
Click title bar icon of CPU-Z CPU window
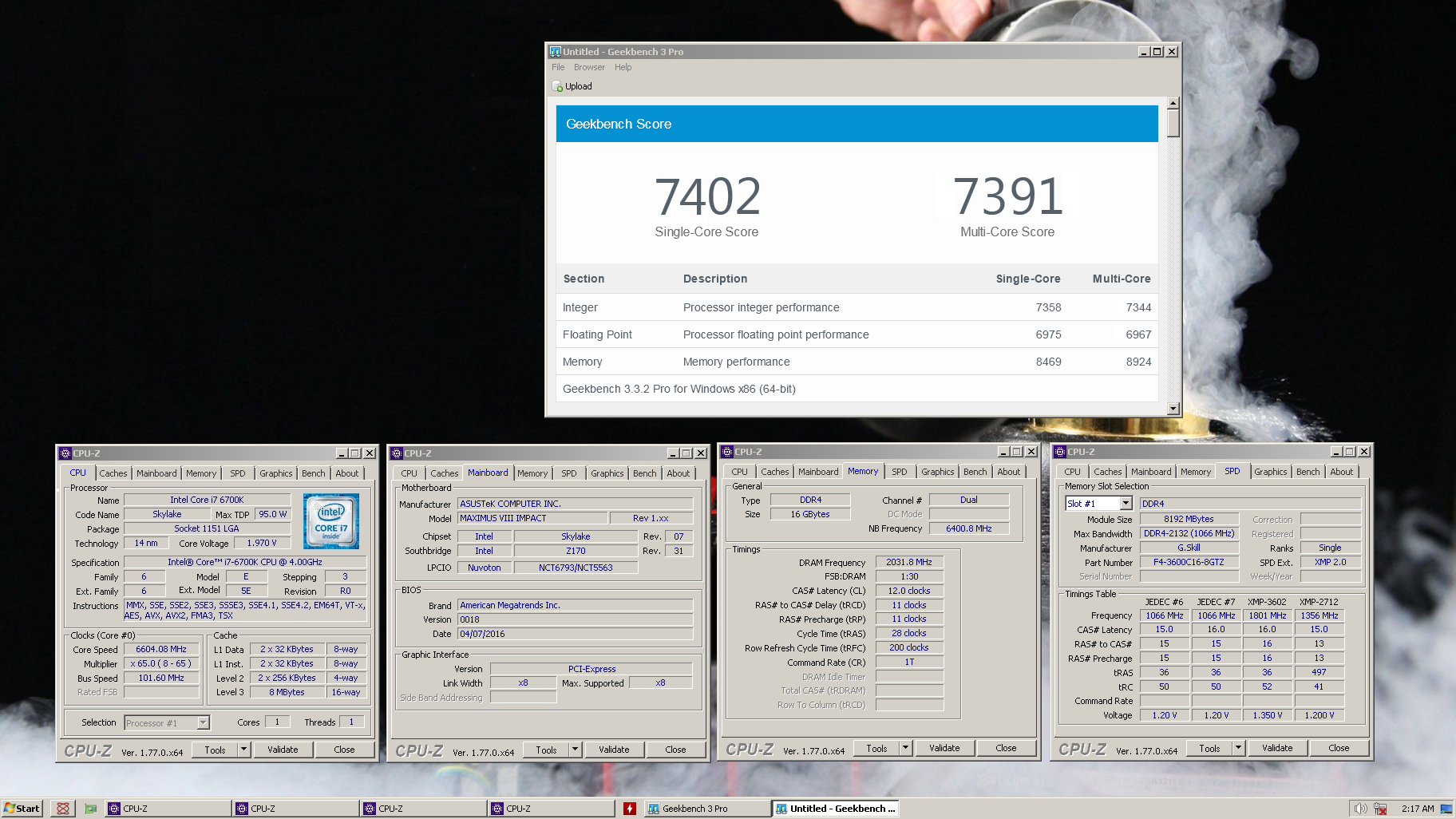(65, 453)
